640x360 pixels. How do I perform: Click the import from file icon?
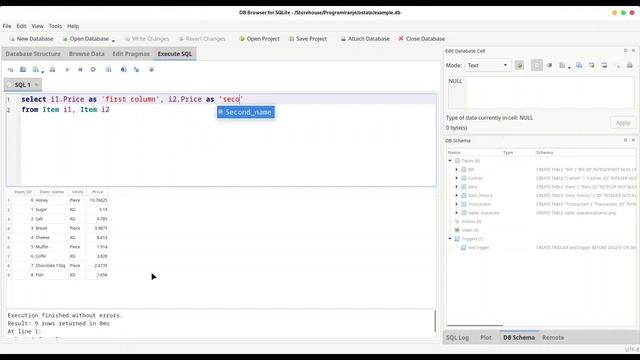coord(591,65)
